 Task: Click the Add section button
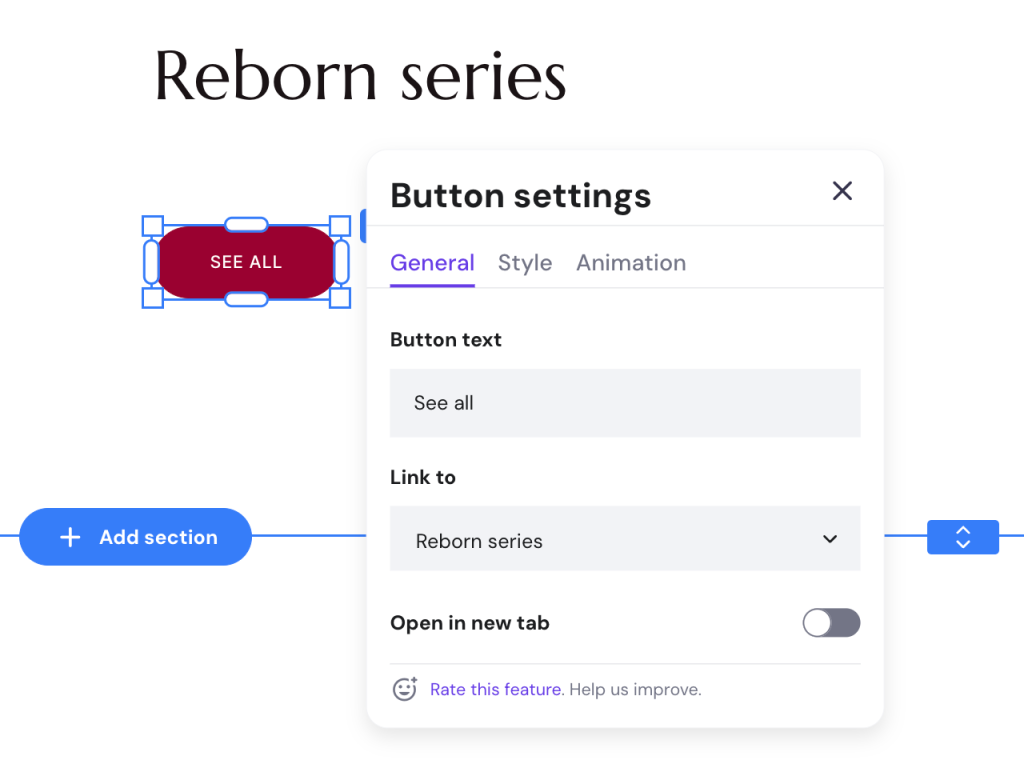pos(136,537)
